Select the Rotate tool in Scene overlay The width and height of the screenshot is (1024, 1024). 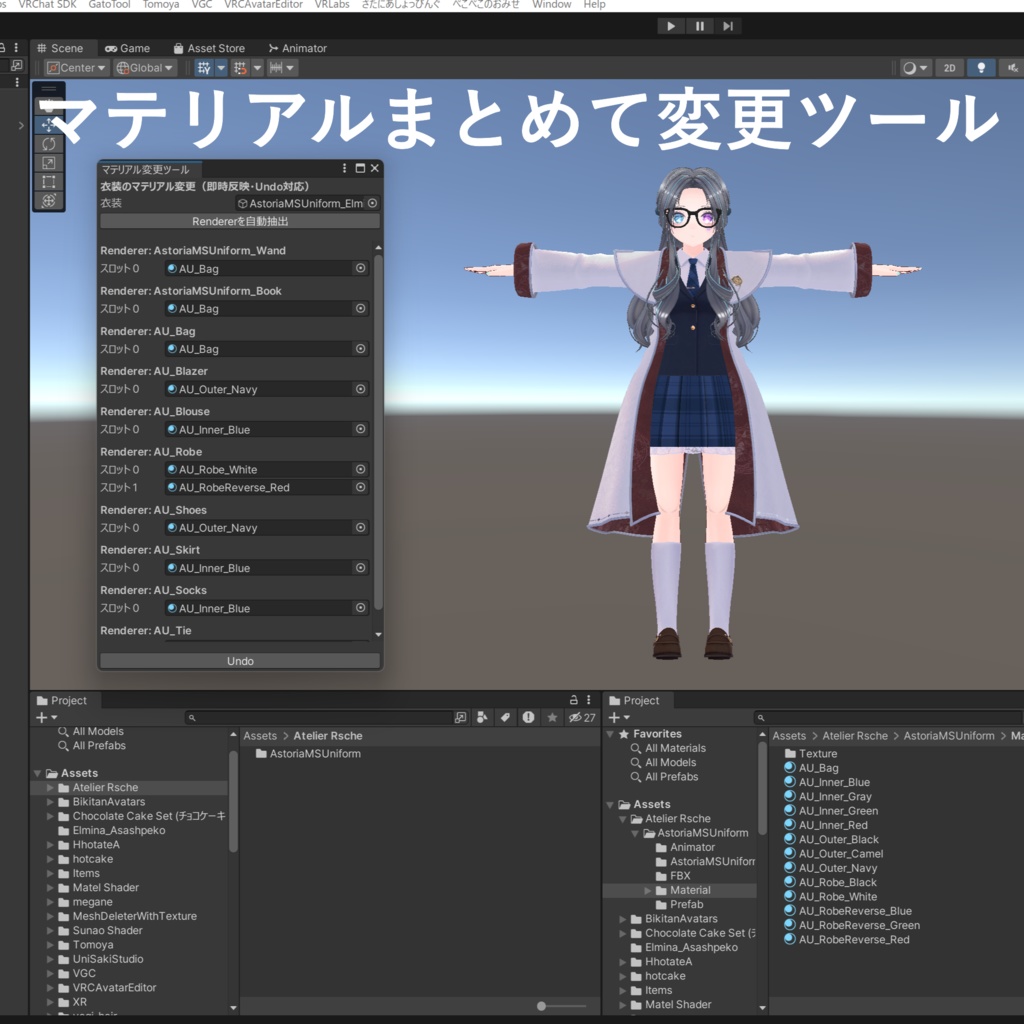click(x=48, y=144)
